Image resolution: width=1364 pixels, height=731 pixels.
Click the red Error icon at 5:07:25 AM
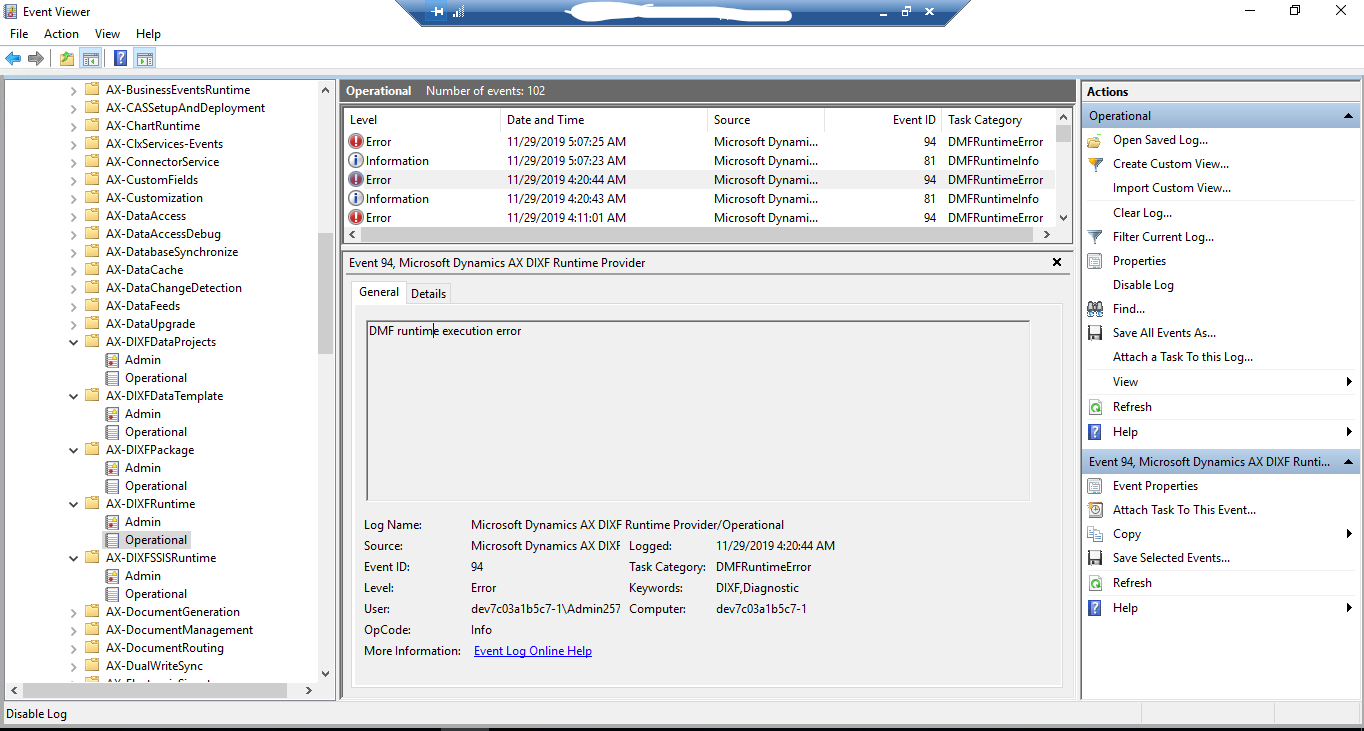click(x=356, y=142)
